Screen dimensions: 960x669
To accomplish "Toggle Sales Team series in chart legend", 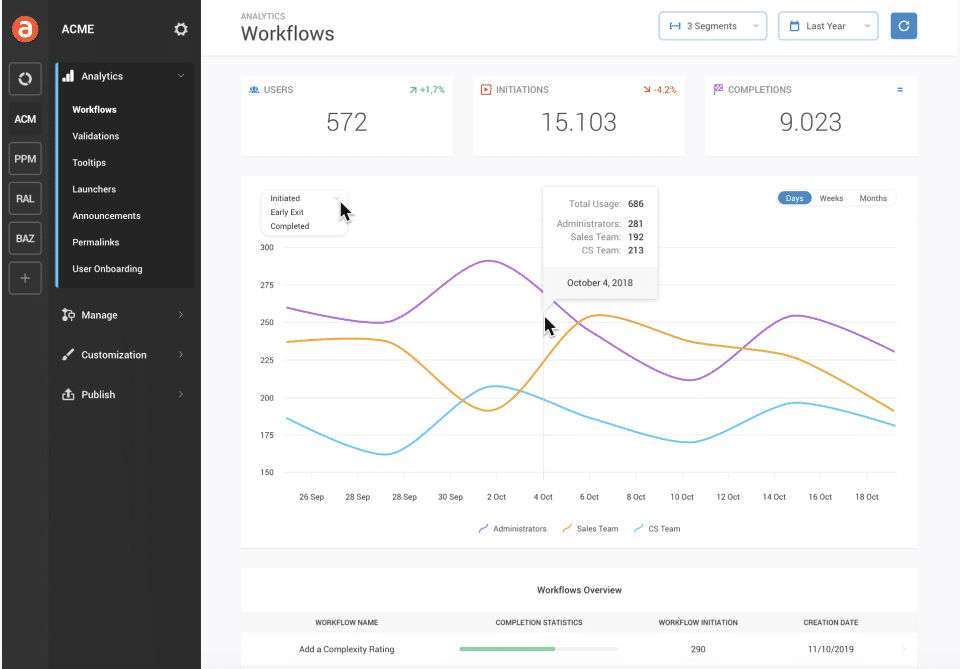I will (x=590, y=528).
